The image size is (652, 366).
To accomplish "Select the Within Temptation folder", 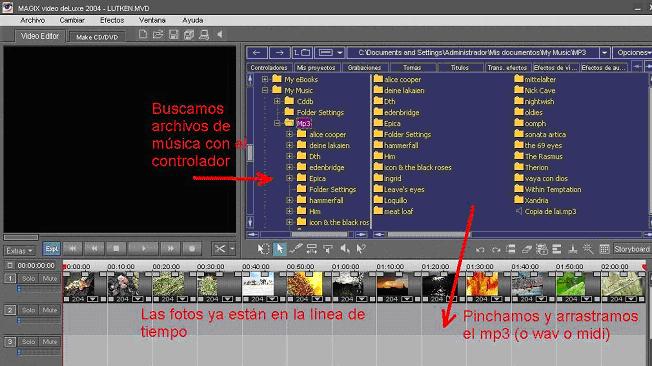I will pyautogui.click(x=553, y=189).
